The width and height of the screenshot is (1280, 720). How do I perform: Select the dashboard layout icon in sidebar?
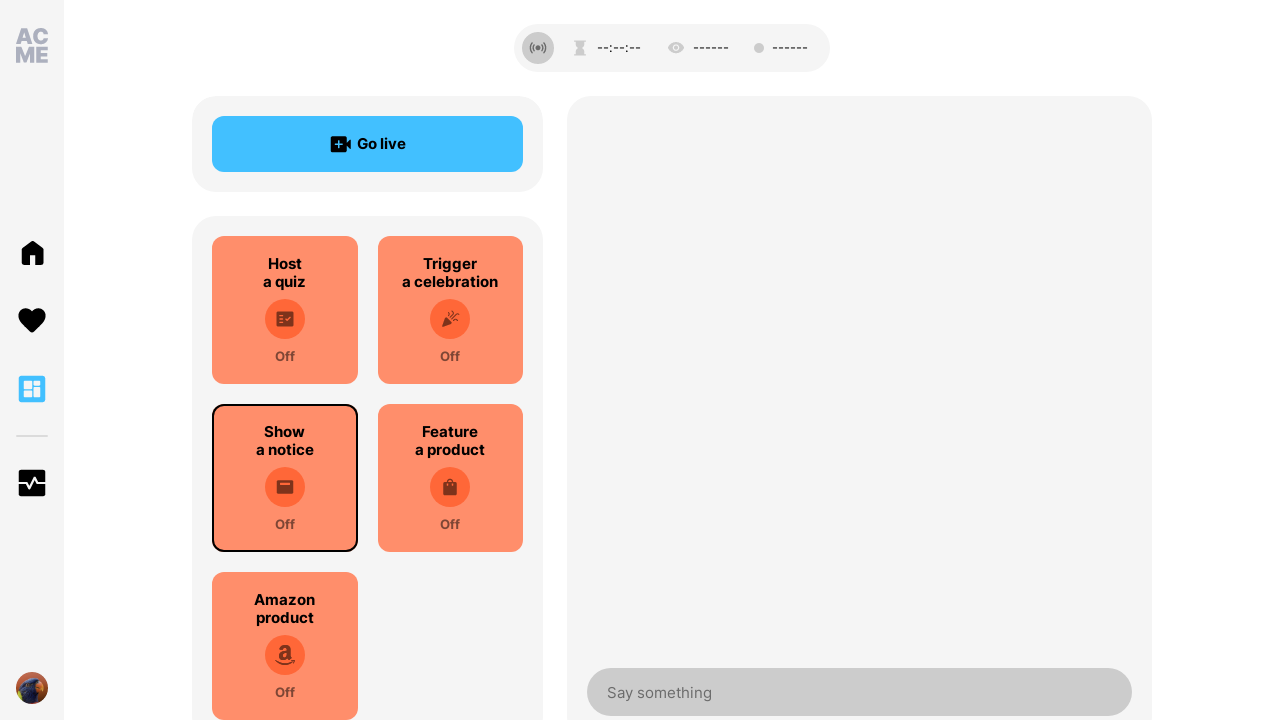click(32, 389)
